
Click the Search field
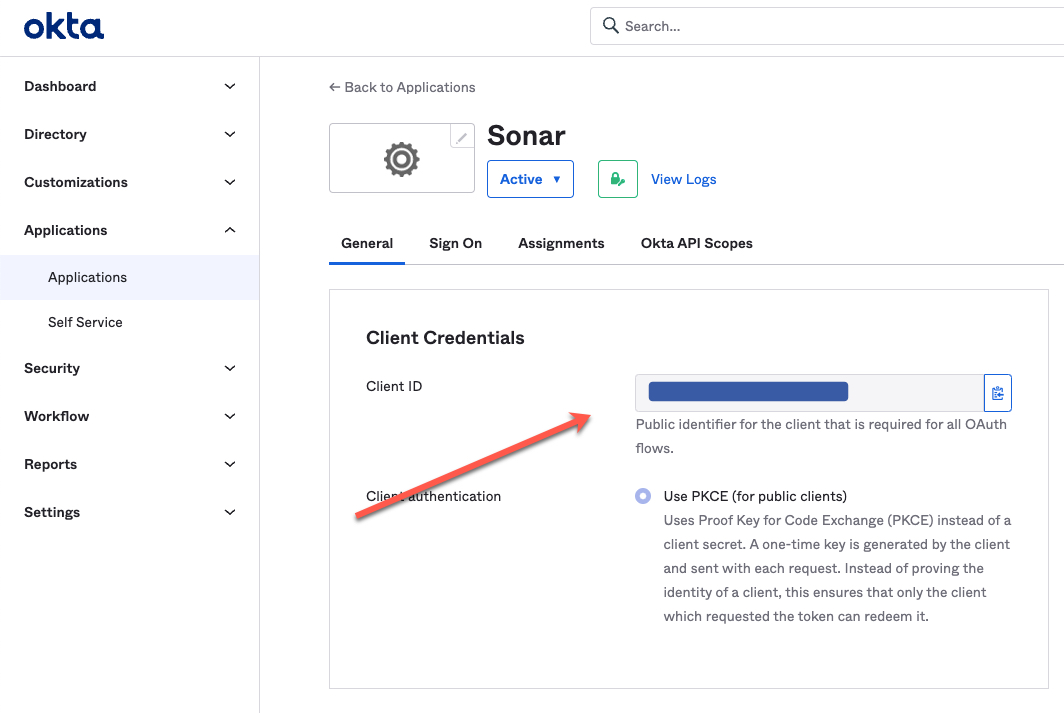pyautogui.click(x=828, y=26)
